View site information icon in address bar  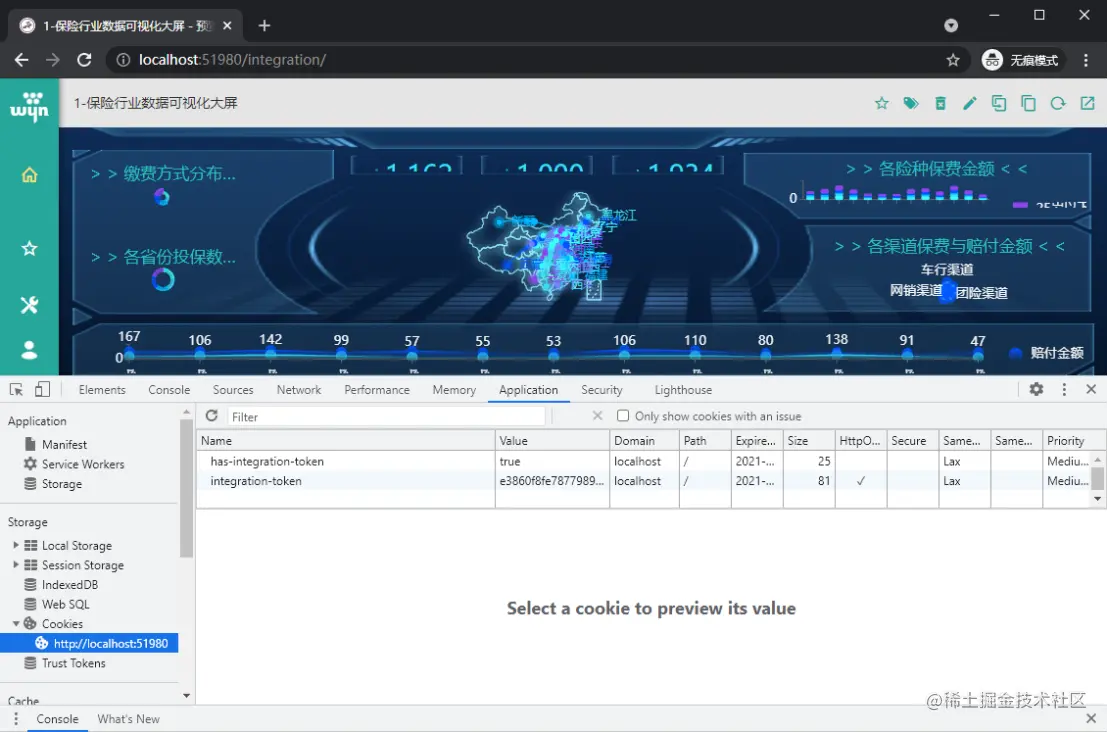click(x=123, y=60)
